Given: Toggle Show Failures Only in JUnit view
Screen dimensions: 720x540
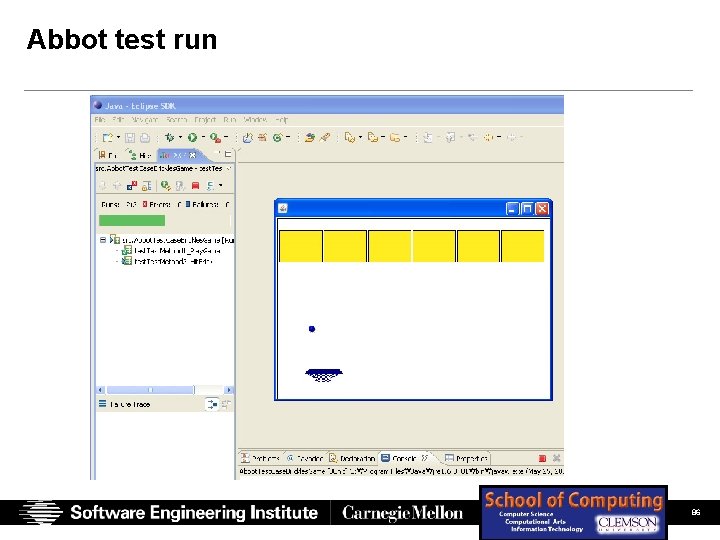Looking at the screenshot, I should pyautogui.click(x=132, y=186).
